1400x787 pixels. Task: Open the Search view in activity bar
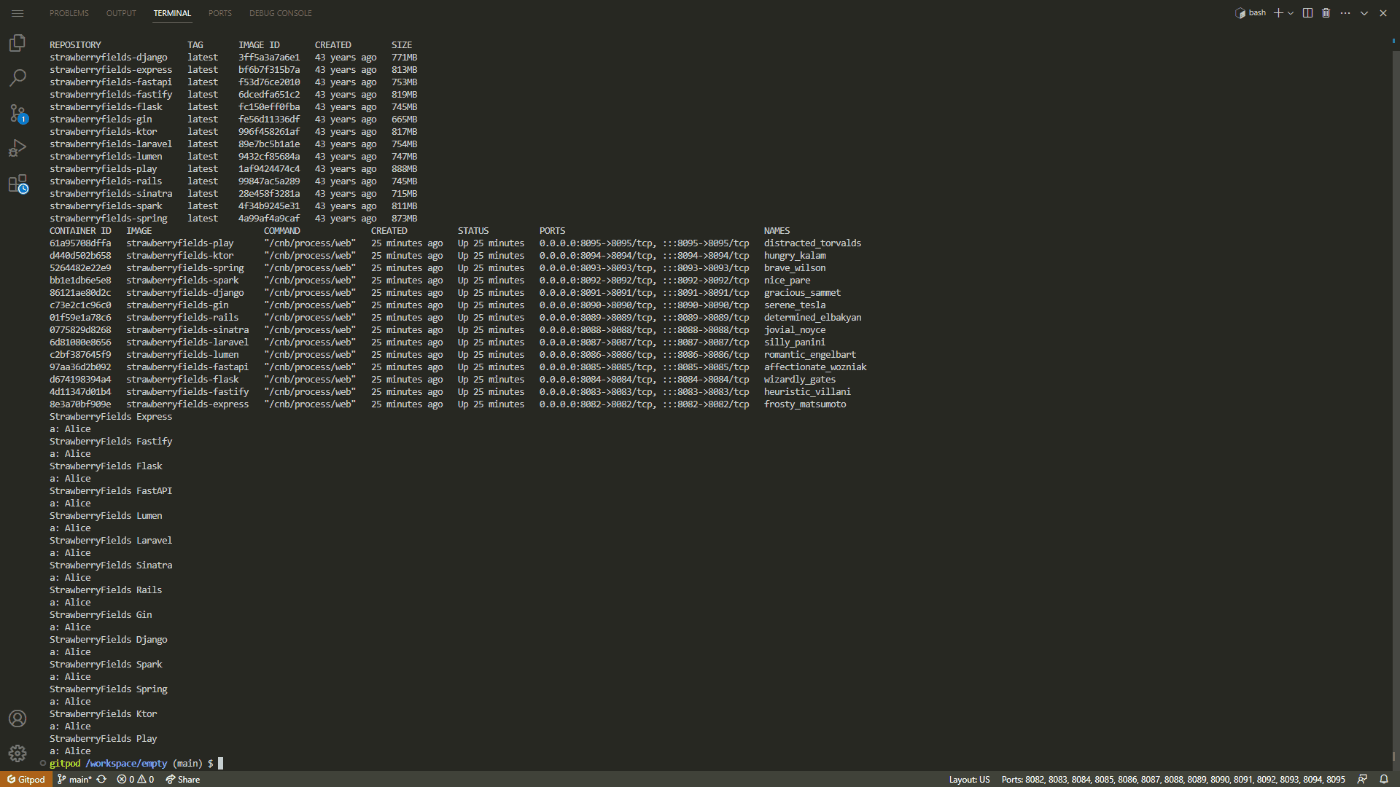[x=17, y=78]
